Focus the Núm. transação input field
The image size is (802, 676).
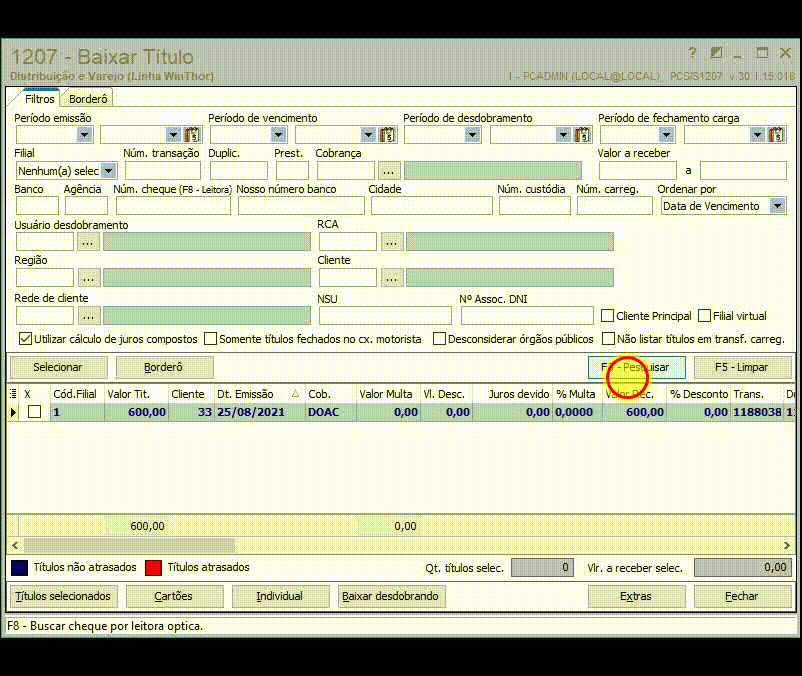click(163, 171)
